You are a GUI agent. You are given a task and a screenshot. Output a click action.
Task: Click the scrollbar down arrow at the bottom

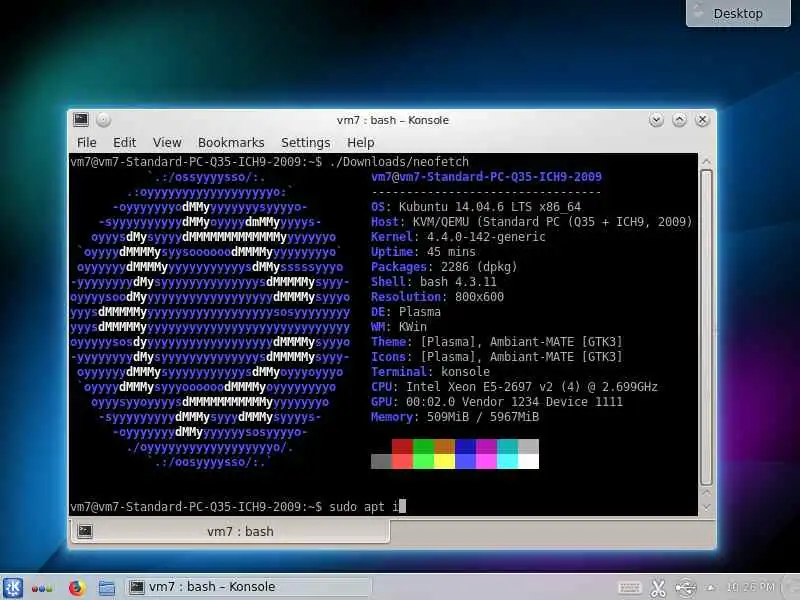[x=706, y=507]
